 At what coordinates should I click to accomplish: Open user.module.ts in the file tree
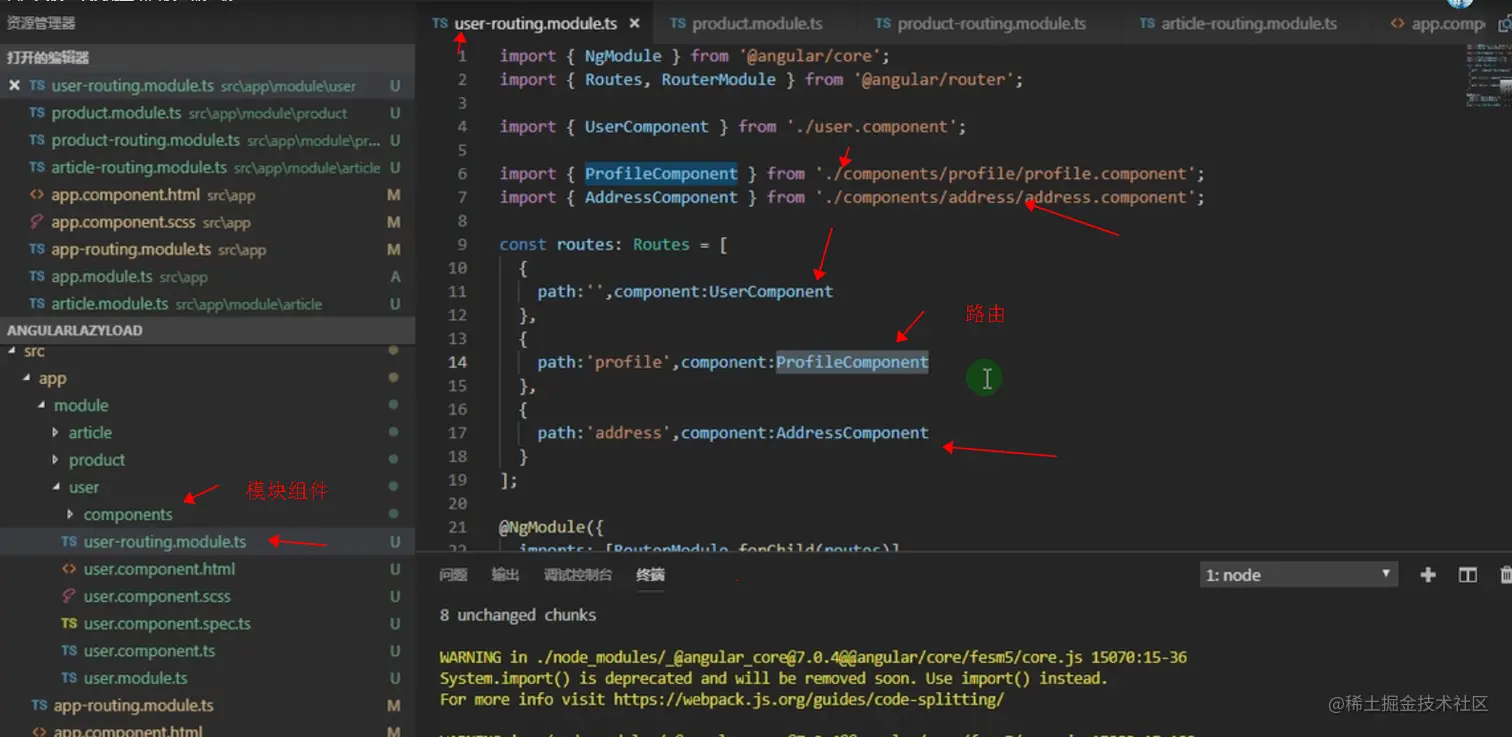(x=207, y=678)
